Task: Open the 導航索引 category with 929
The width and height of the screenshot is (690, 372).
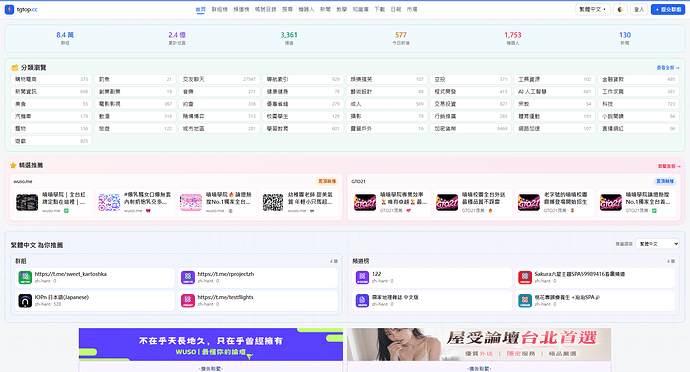Action: (x=303, y=79)
